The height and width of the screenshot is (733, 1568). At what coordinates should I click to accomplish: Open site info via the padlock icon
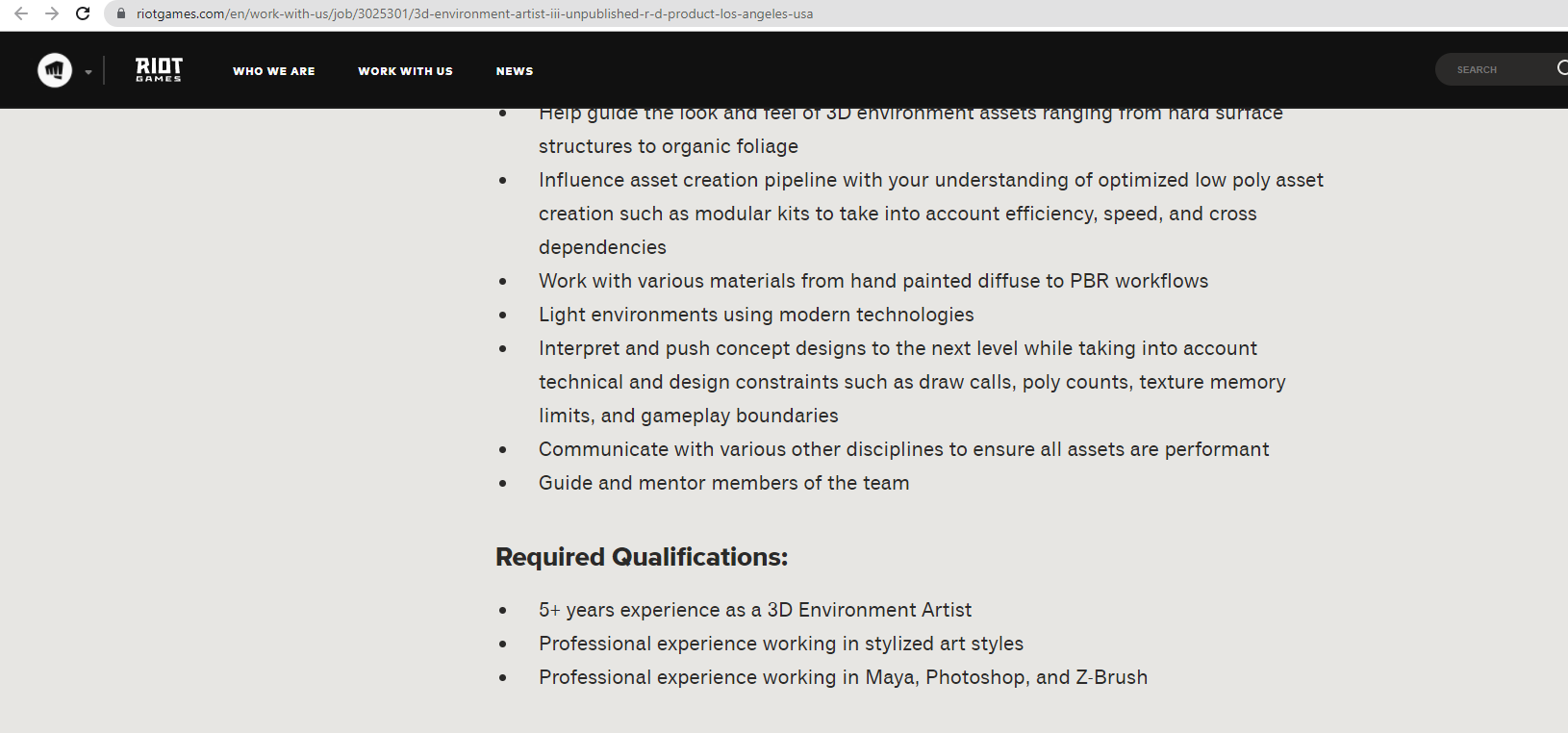pos(121,13)
